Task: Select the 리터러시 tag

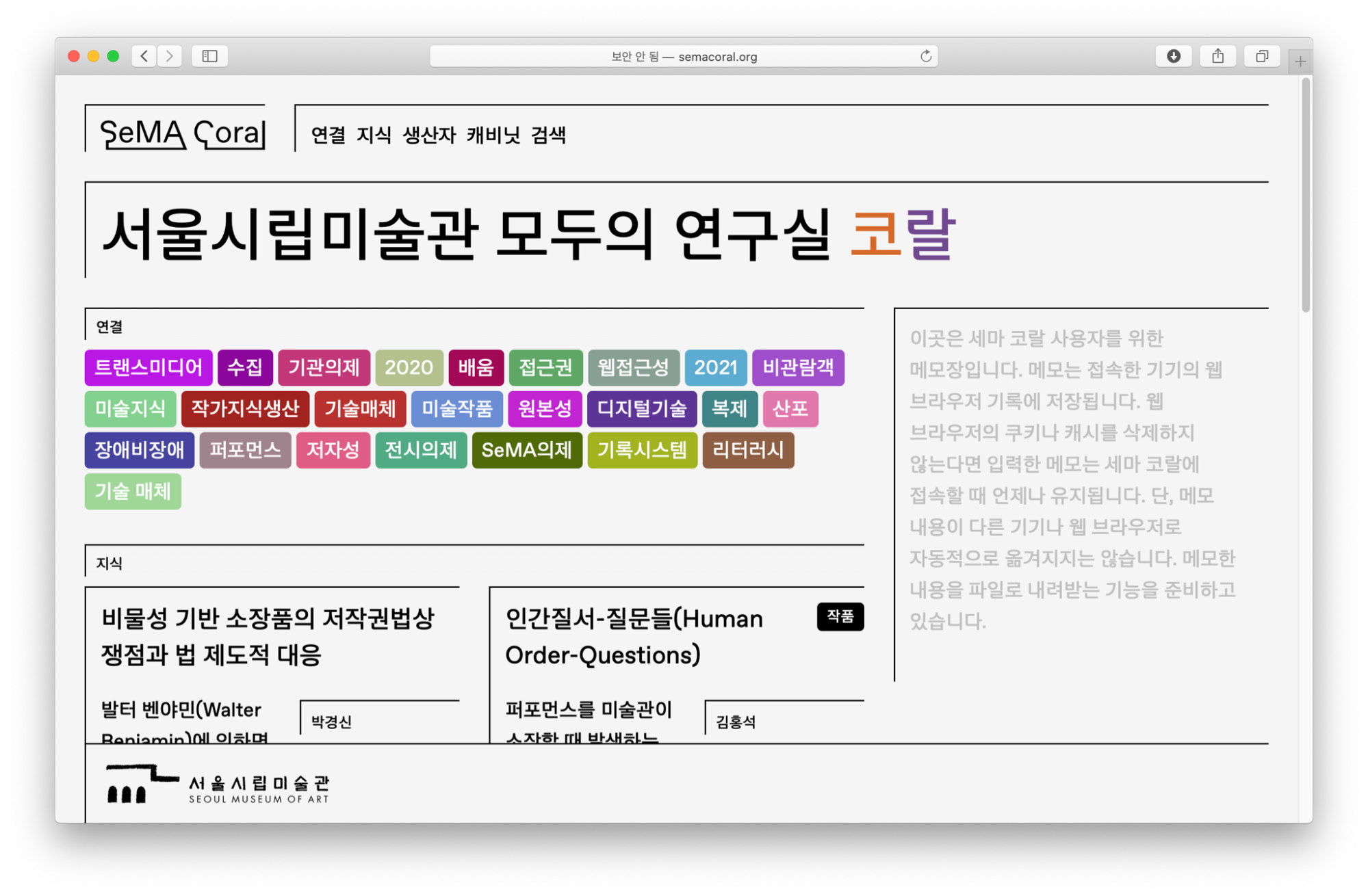Action: [x=748, y=449]
